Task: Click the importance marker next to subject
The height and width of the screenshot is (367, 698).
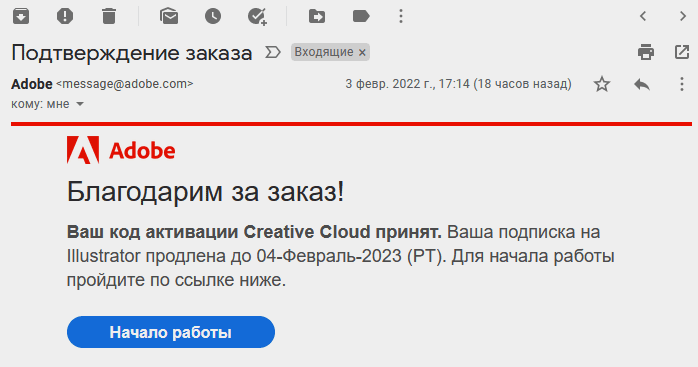Action: [x=273, y=53]
